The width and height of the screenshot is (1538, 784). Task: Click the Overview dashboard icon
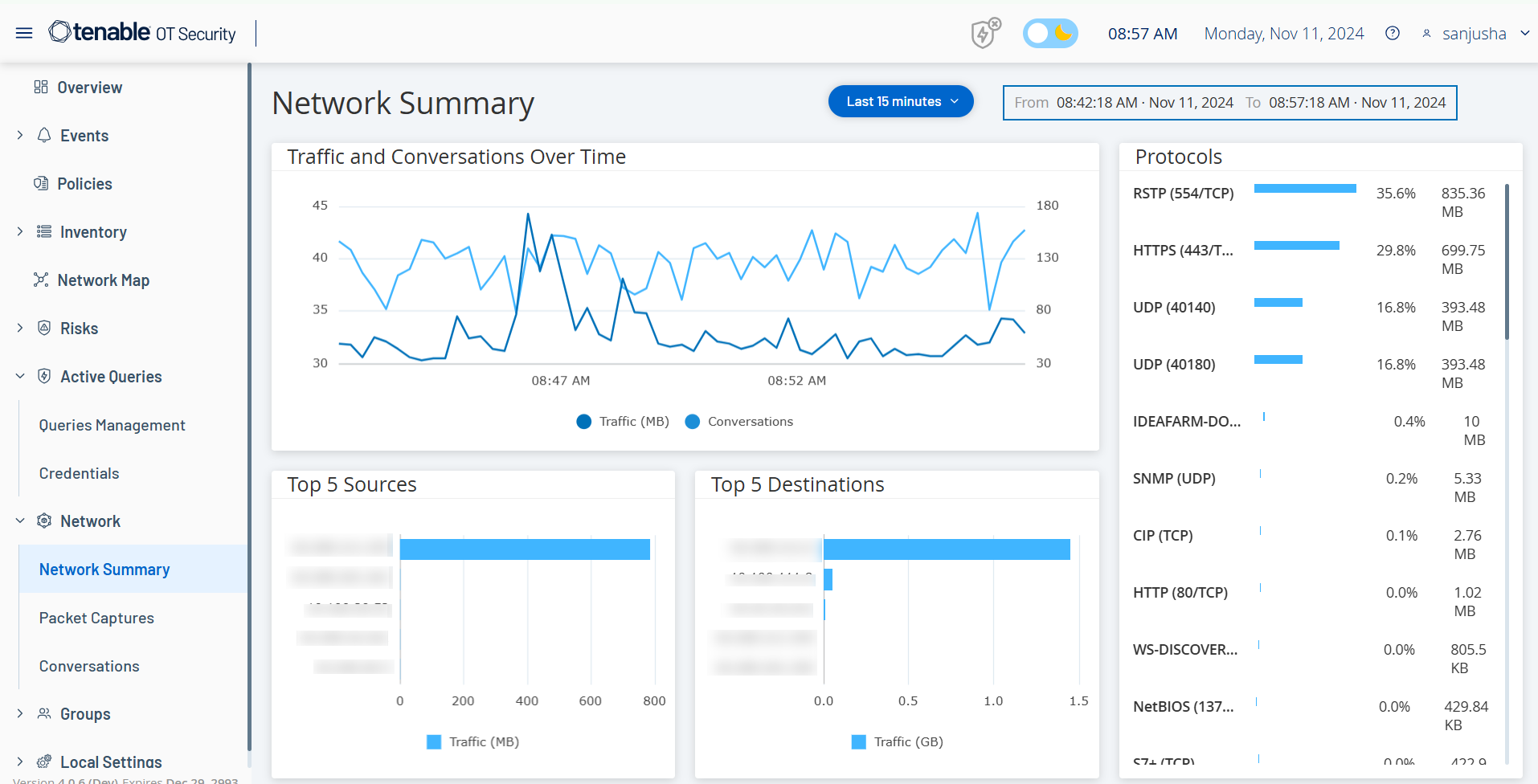pos(41,87)
